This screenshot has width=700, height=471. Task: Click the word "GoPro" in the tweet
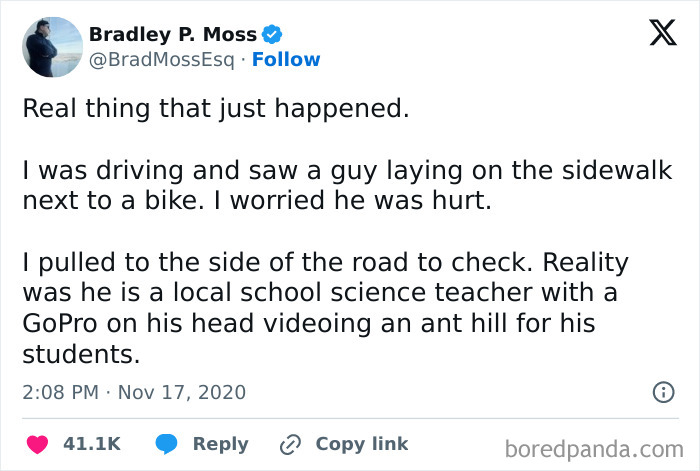[x=62, y=325]
